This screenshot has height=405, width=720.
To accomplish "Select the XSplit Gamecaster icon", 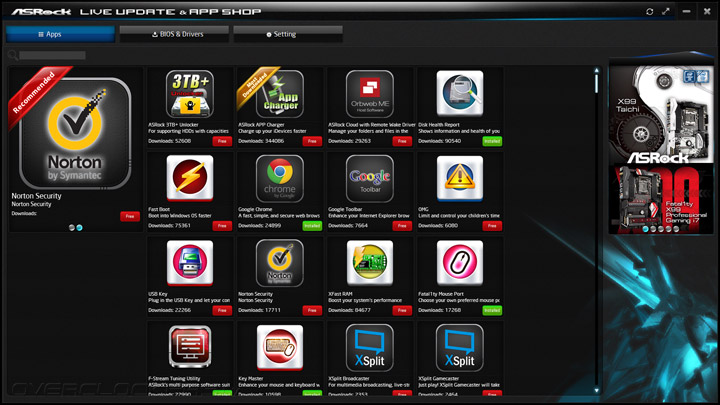I will coord(460,348).
